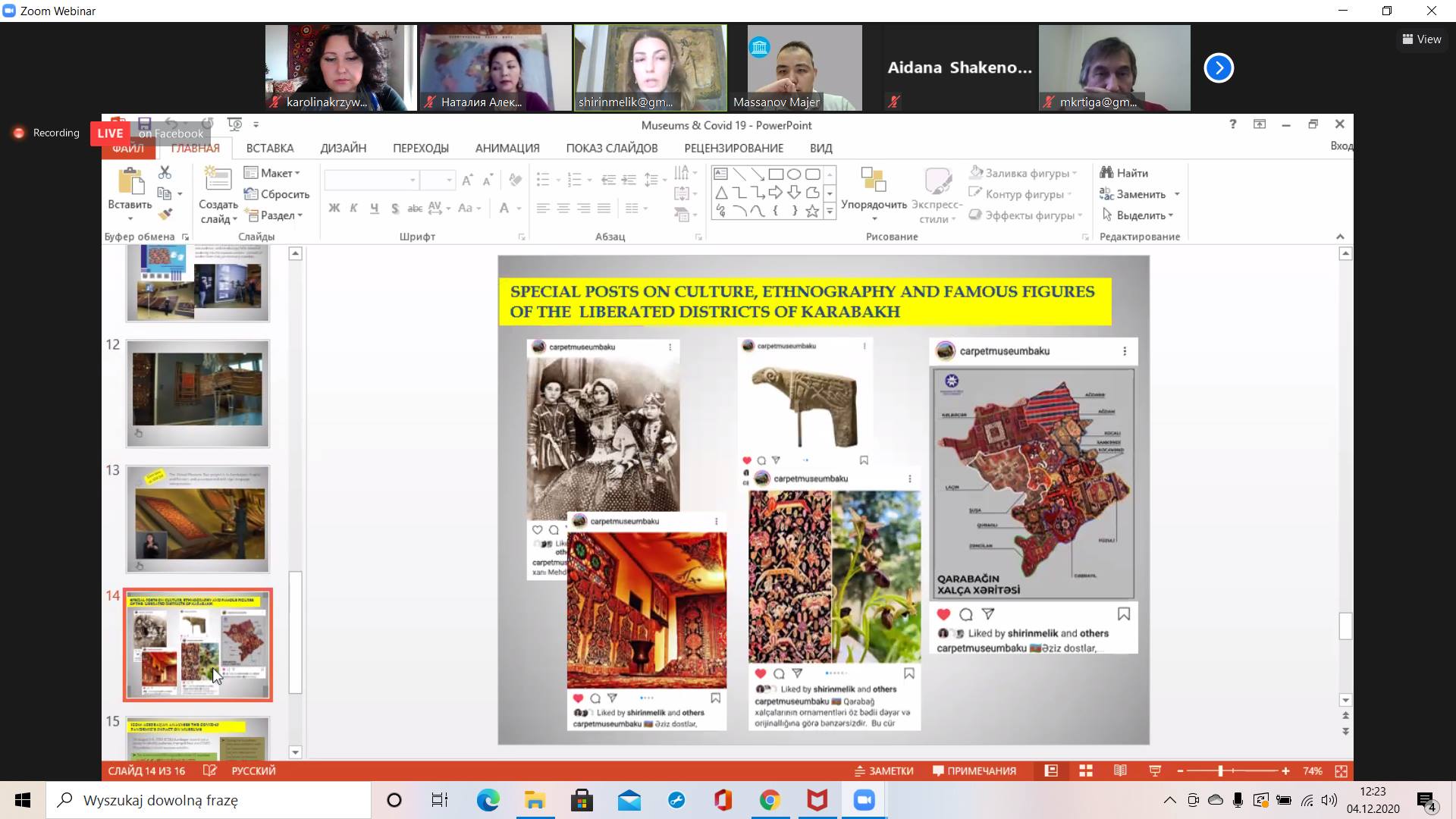The image size is (1456, 819).
Task: Switch to the ВСТАВКА tab
Action: (270, 148)
